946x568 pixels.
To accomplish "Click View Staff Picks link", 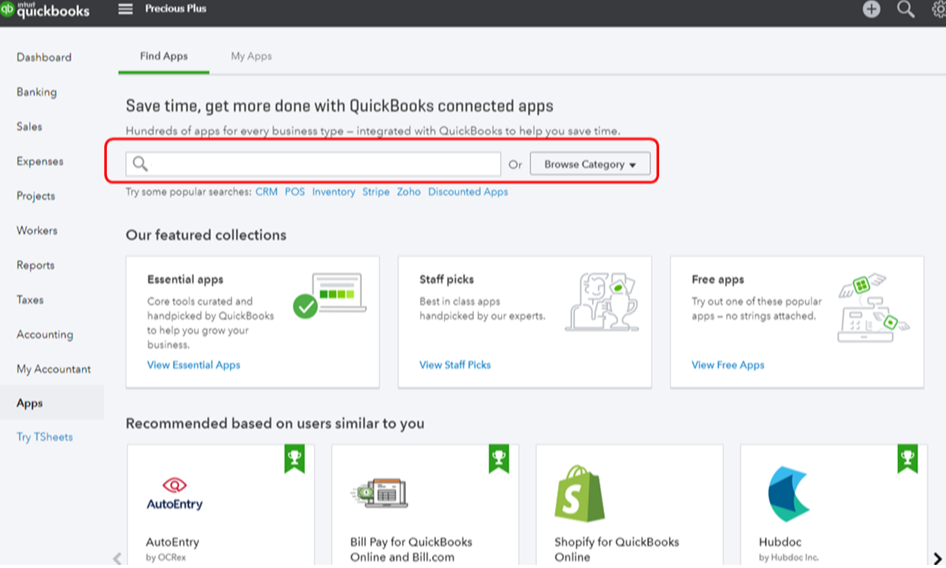I will coord(455,365).
